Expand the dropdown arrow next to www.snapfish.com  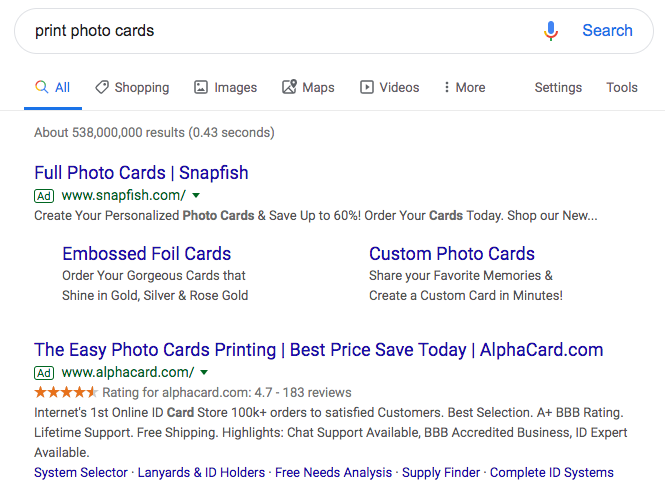point(196,195)
